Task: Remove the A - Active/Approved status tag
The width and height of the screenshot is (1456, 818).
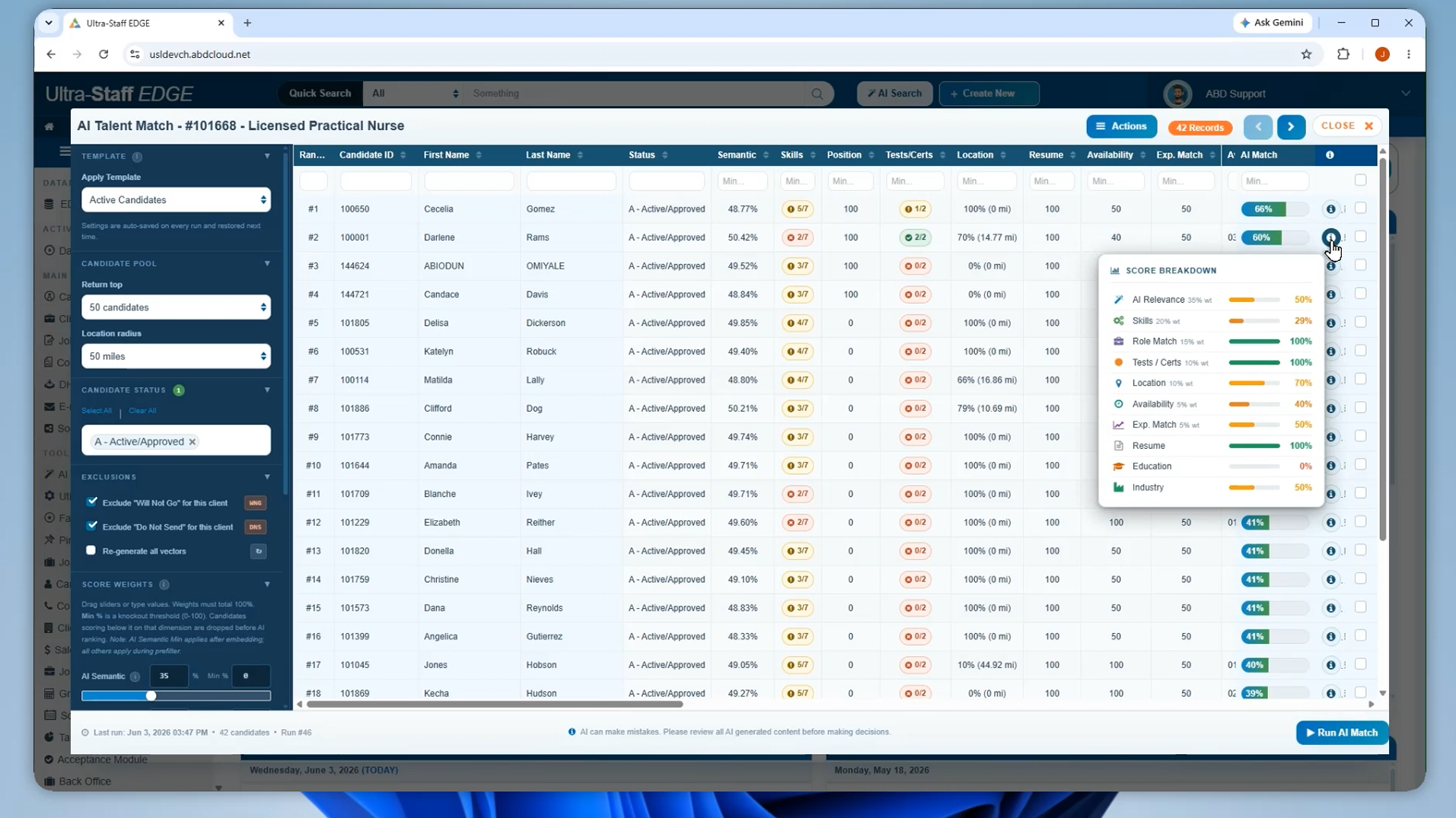Action: (193, 441)
